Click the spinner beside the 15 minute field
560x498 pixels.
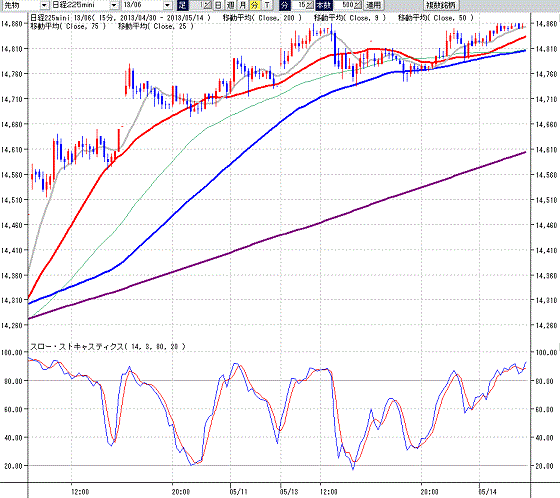click(310, 5)
